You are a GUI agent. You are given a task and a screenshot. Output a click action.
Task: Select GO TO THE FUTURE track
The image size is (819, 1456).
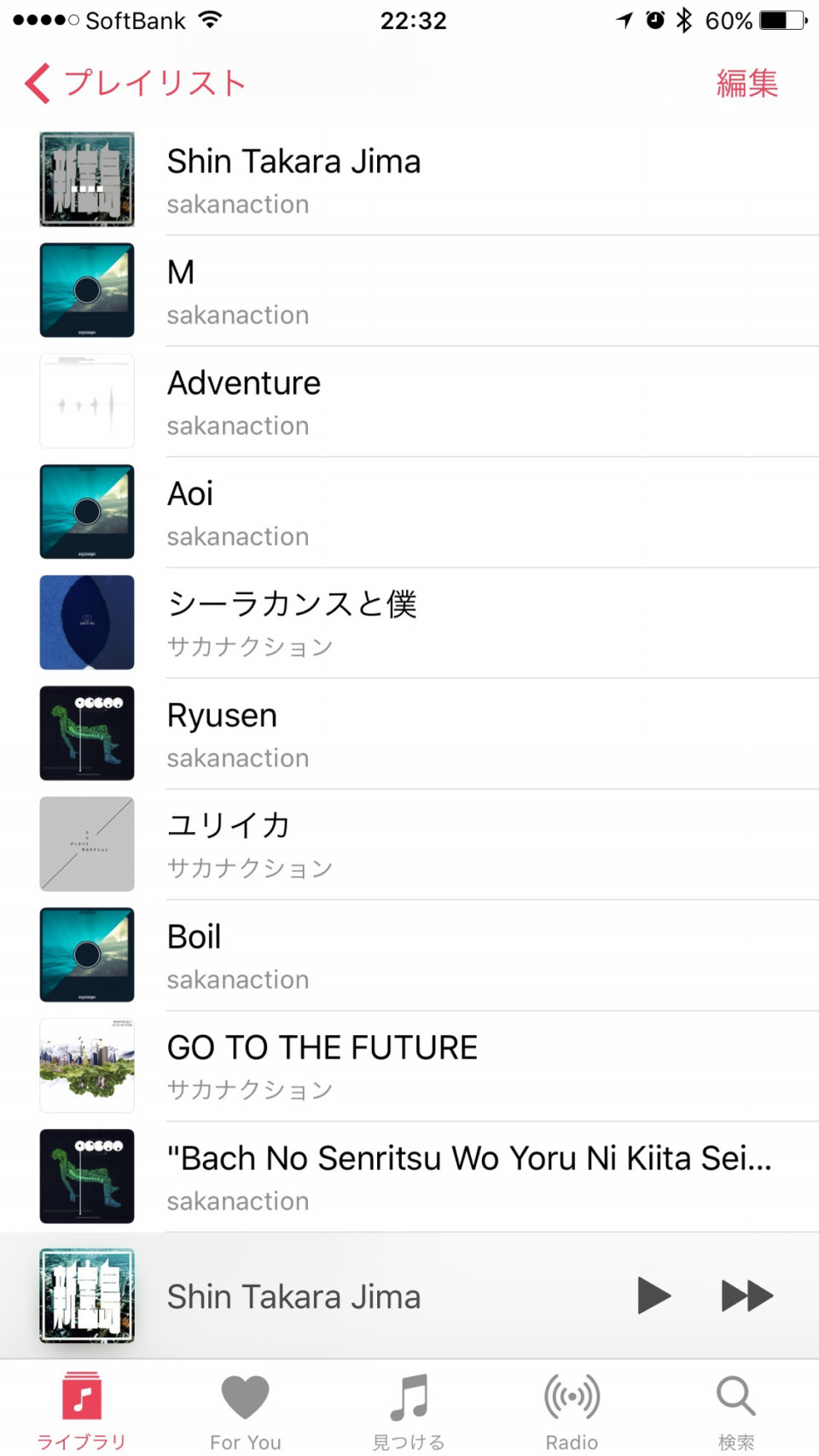pyautogui.click(x=409, y=1067)
